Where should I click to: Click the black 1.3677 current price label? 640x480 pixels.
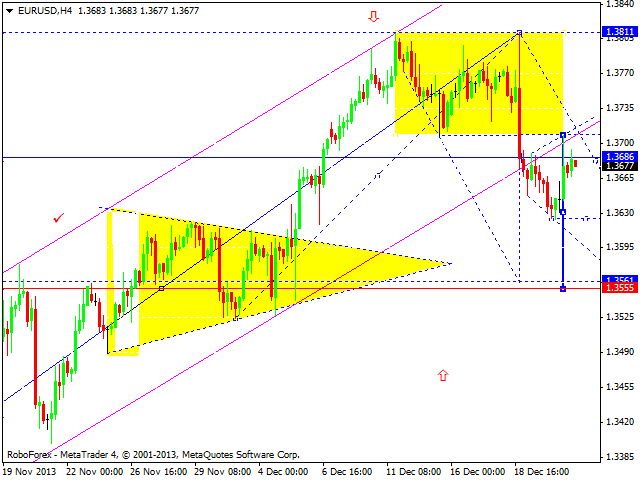[620, 166]
